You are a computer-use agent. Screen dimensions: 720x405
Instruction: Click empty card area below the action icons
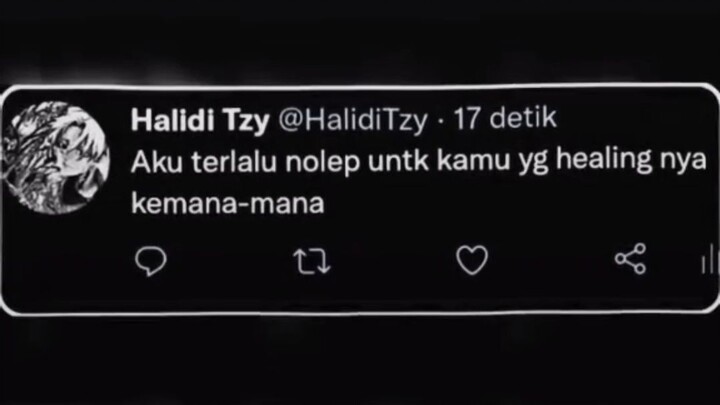[358, 295]
